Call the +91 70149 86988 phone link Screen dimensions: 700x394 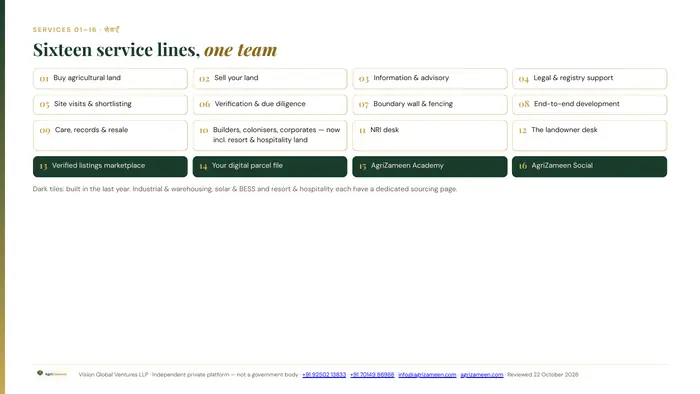372,375
